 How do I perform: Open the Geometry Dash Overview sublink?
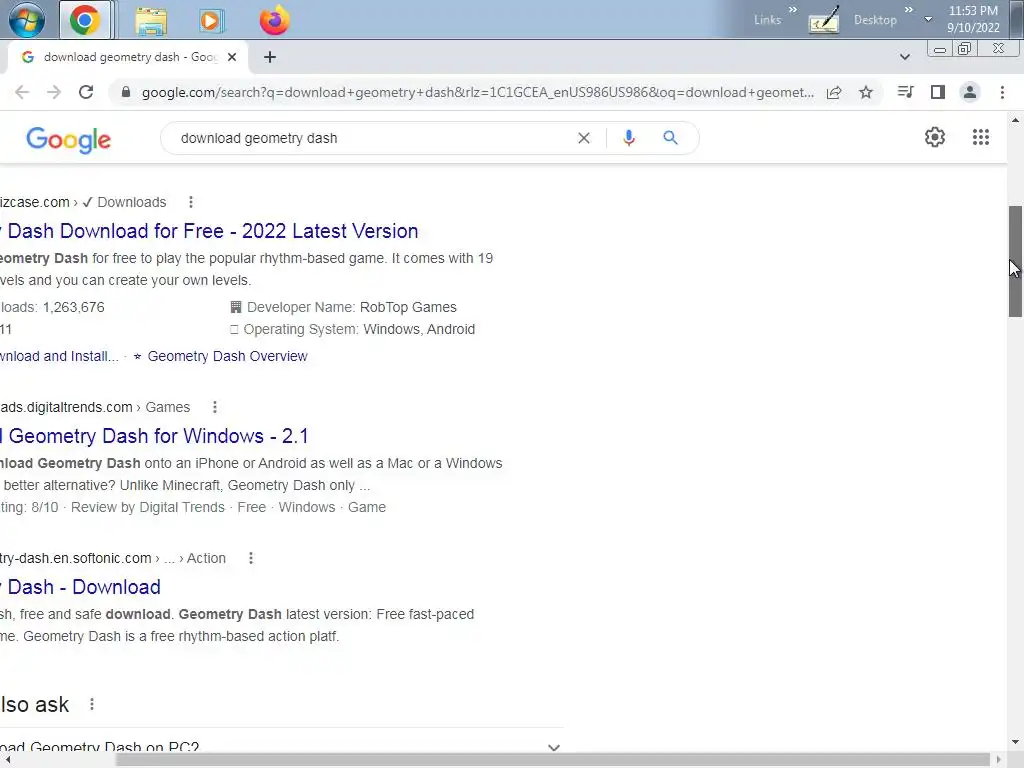pos(227,357)
